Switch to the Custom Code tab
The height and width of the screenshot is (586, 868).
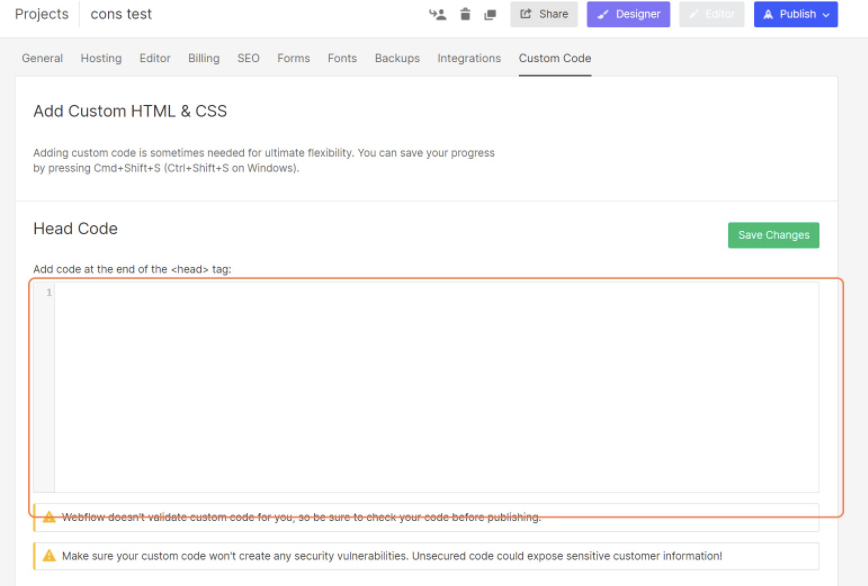tap(554, 58)
